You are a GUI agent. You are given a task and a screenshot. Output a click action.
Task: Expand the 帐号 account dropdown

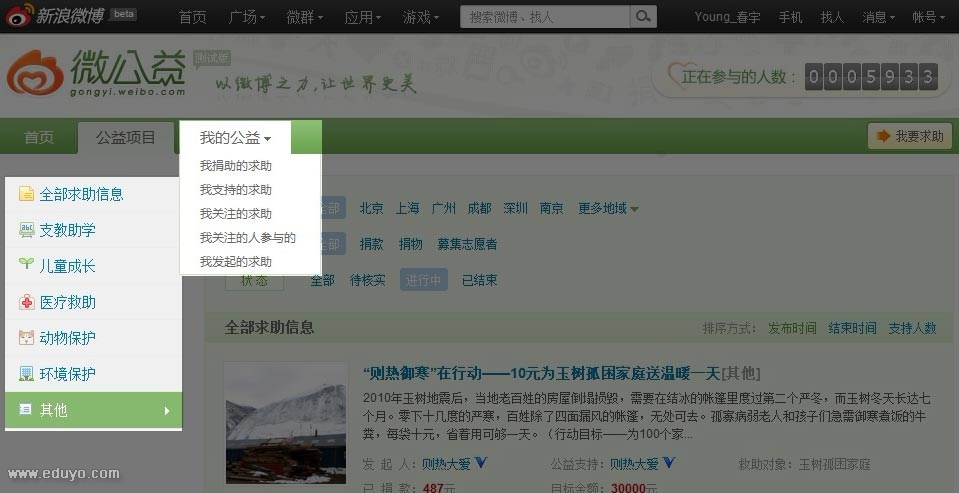tap(929, 17)
